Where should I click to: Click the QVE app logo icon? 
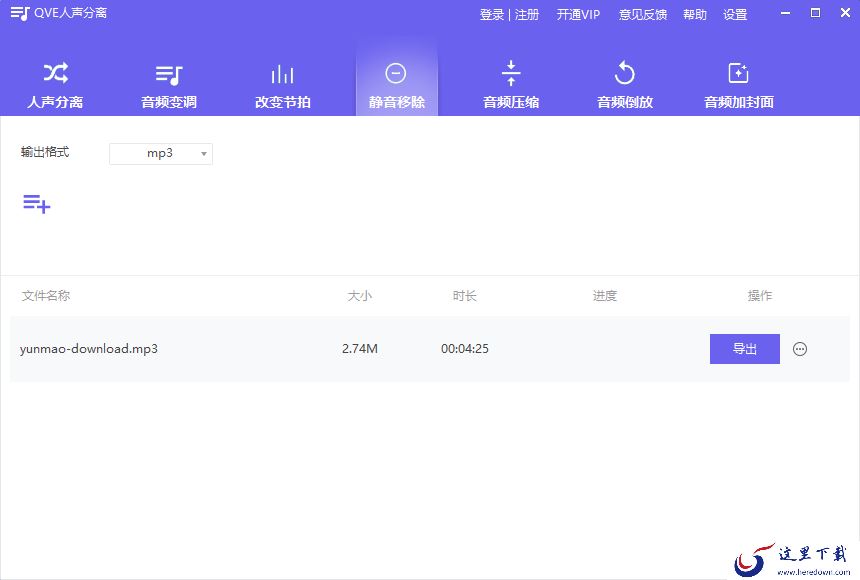pos(20,14)
